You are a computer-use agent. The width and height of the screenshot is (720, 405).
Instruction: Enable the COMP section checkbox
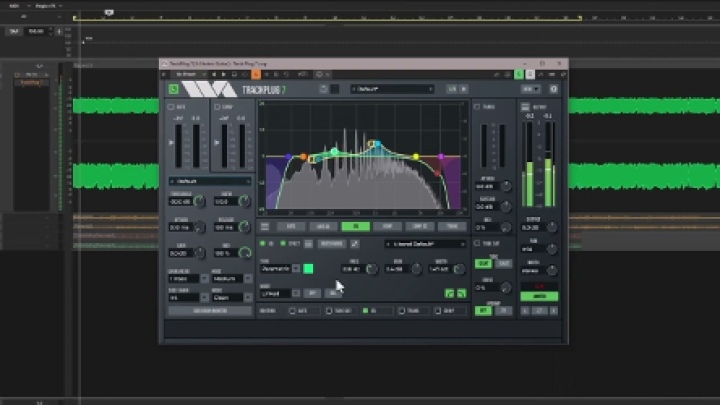(x=217, y=107)
